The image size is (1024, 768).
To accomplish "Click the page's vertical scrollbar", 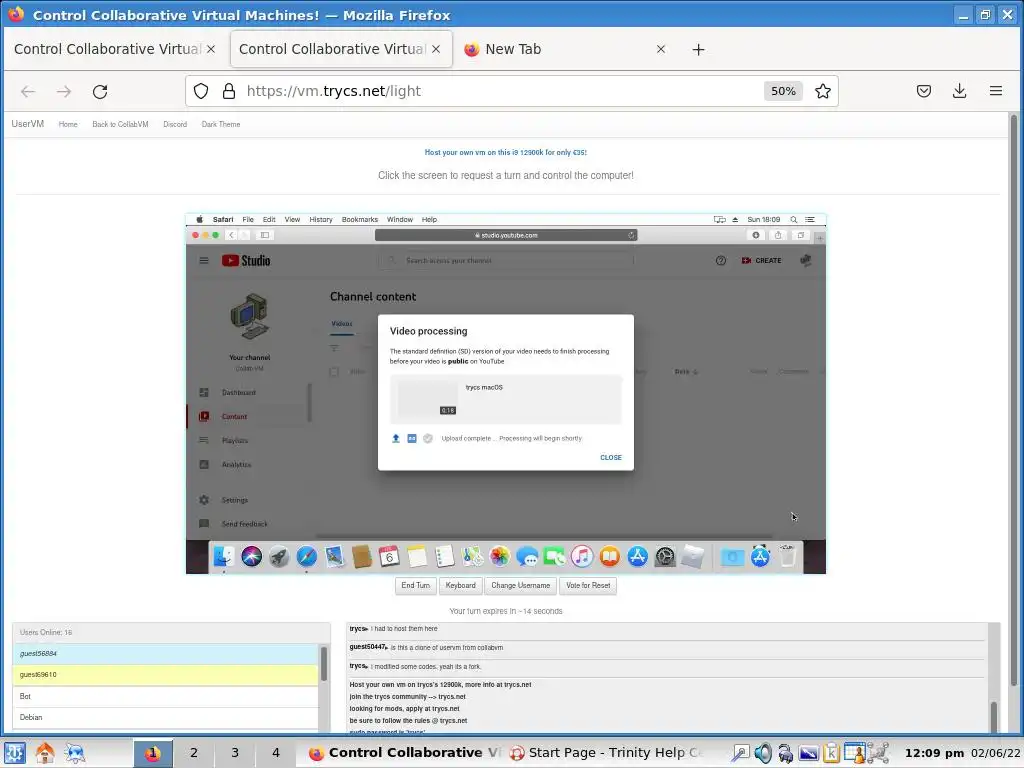I will tap(1014, 400).
